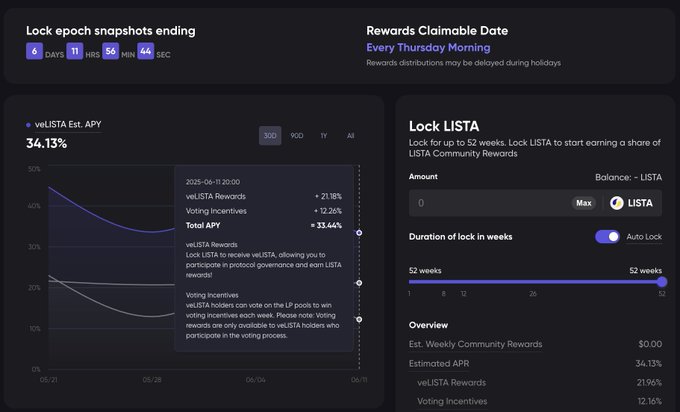The height and width of the screenshot is (412, 680).
Task: Switch chart range to 90D
Action: (297, 136)
